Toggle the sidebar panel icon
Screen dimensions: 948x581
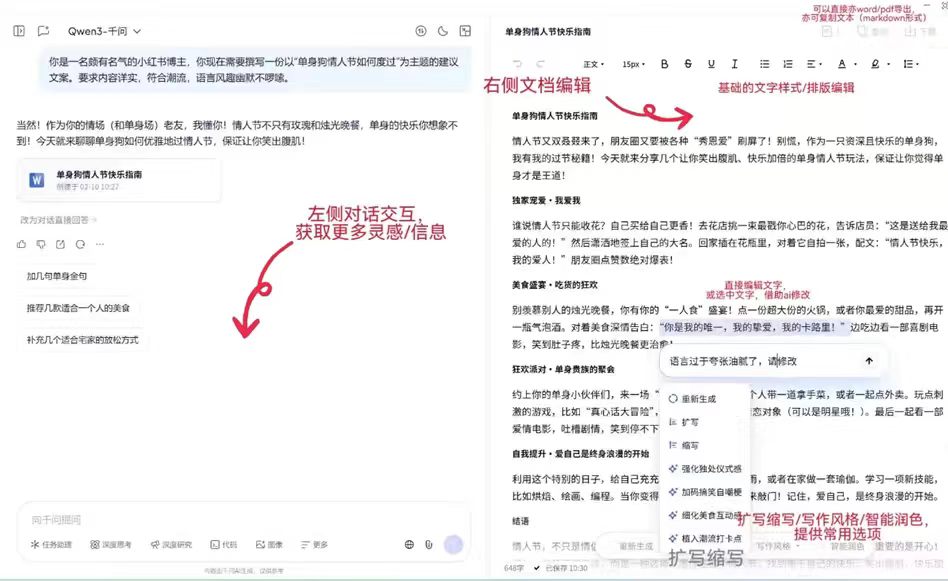[x=19, y=31]
